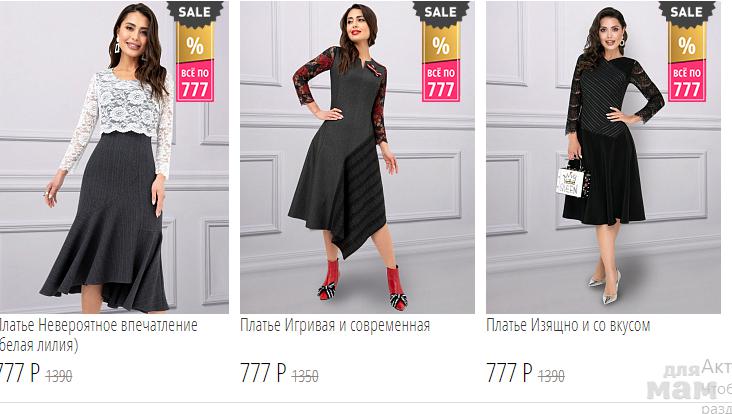Click SALE badge on white lace dress
The image size is (732, 414).
[x=195, y=12]
